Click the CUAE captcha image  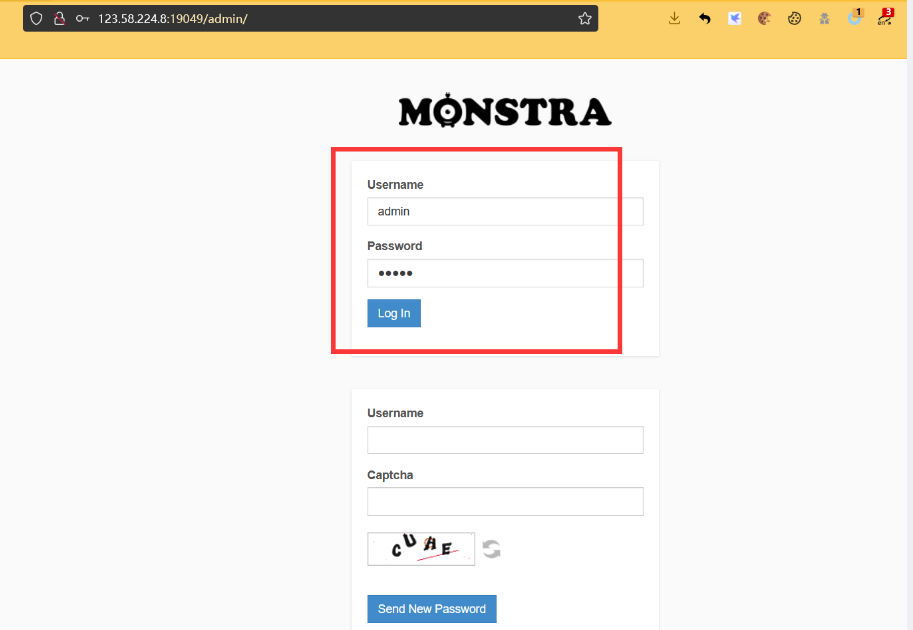(421, 548)
